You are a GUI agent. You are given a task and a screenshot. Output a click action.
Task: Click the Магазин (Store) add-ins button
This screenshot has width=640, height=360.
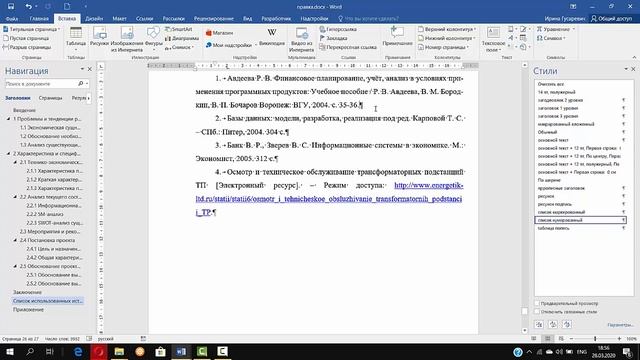click(219, 33)
